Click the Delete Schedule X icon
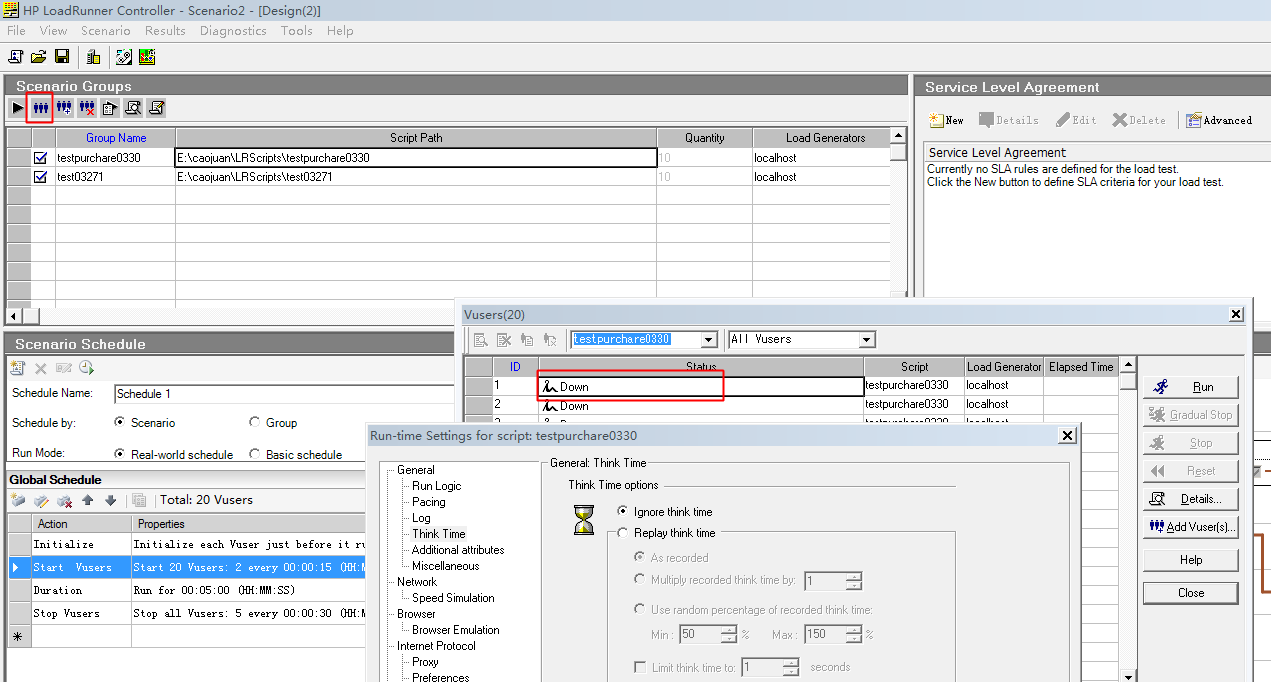The image size is (1271, 682). pos(41,368)
